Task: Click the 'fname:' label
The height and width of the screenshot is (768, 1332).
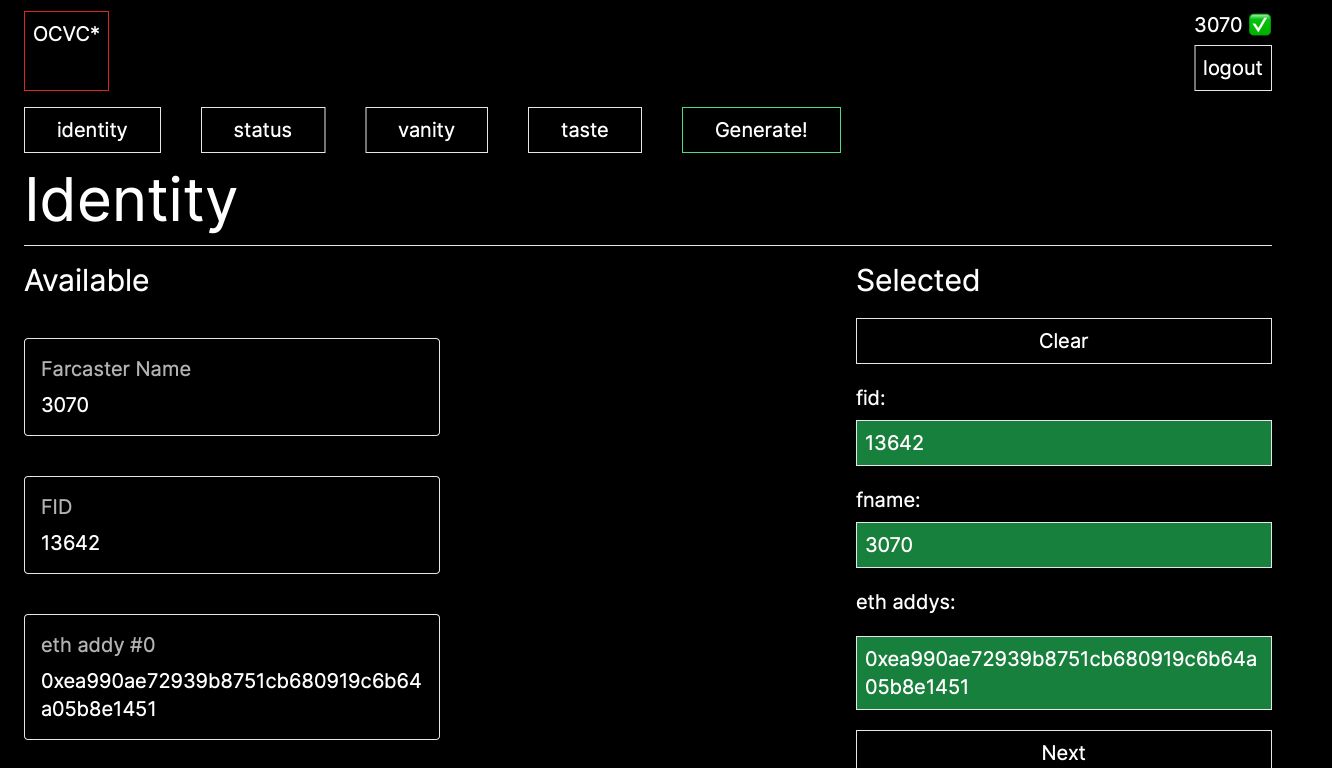Action: click(x=888, y=500)
